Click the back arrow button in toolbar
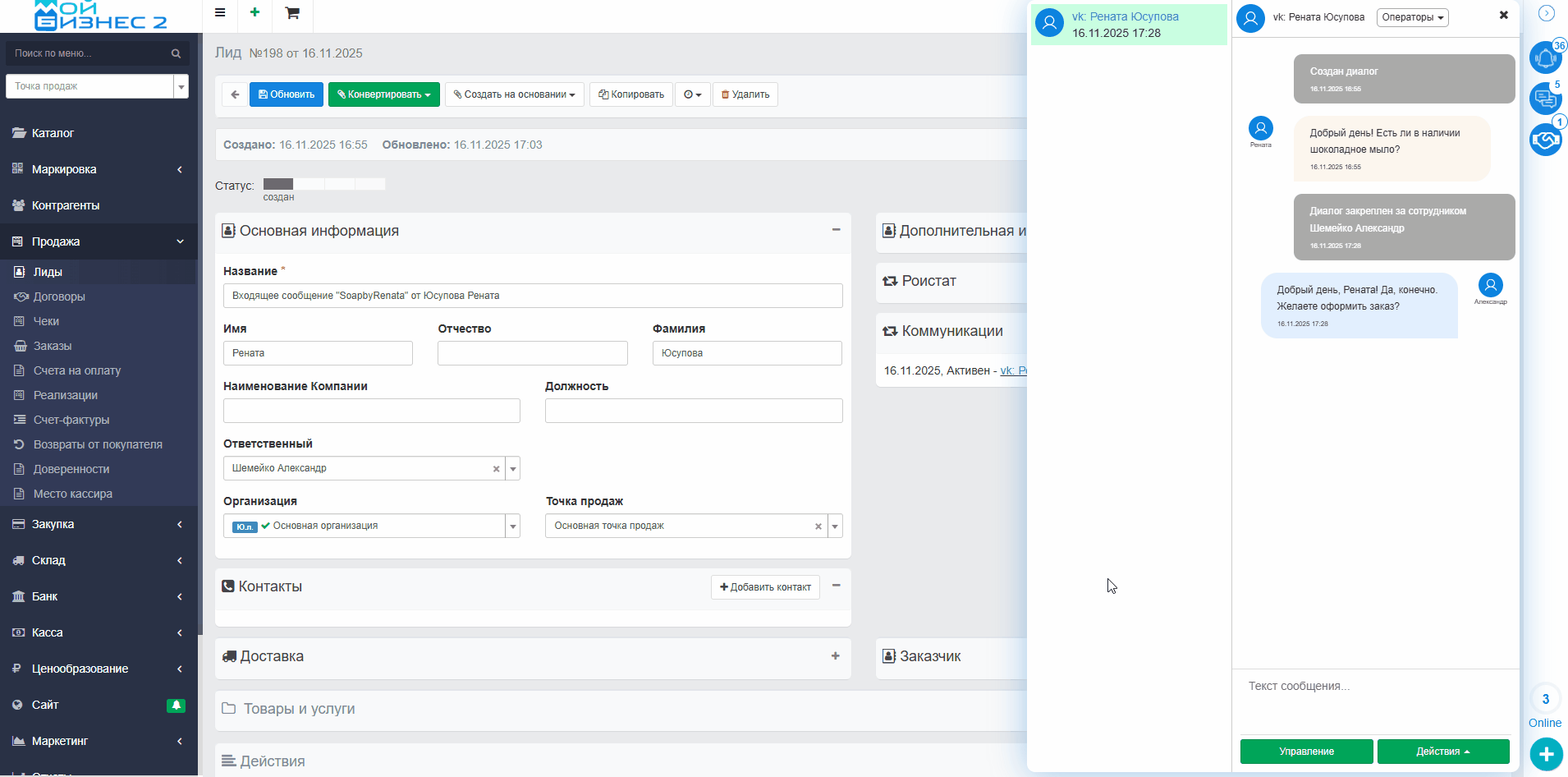 click(x=235, y=94)
